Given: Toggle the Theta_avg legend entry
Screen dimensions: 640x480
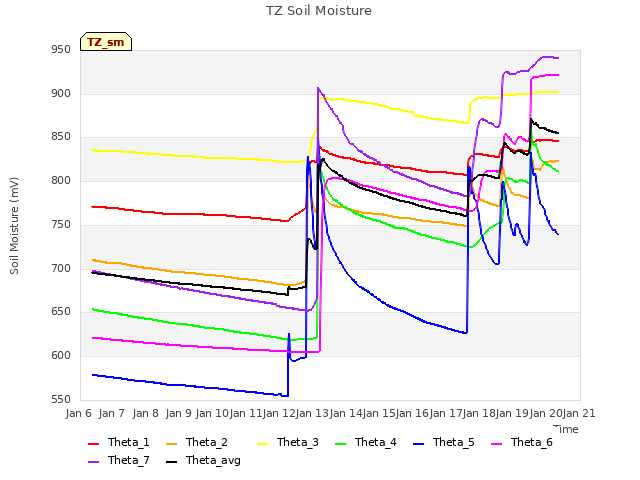Looking at the screenshot, I should pyautogui.click(x=203, y=460).
